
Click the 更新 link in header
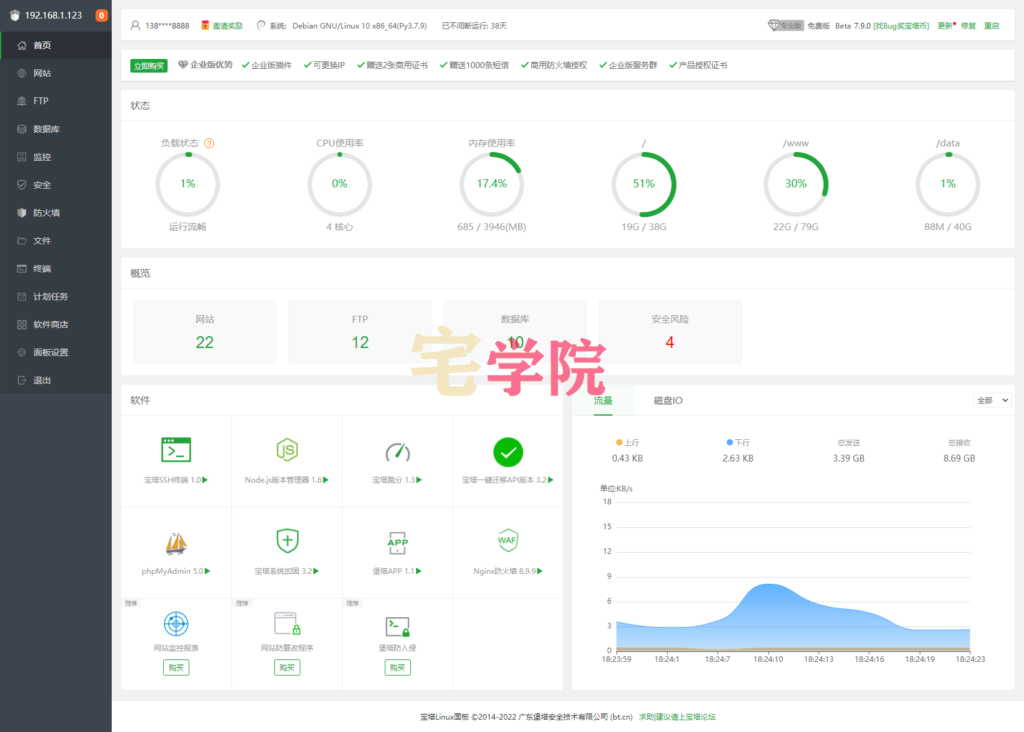[x=945, y=25]
